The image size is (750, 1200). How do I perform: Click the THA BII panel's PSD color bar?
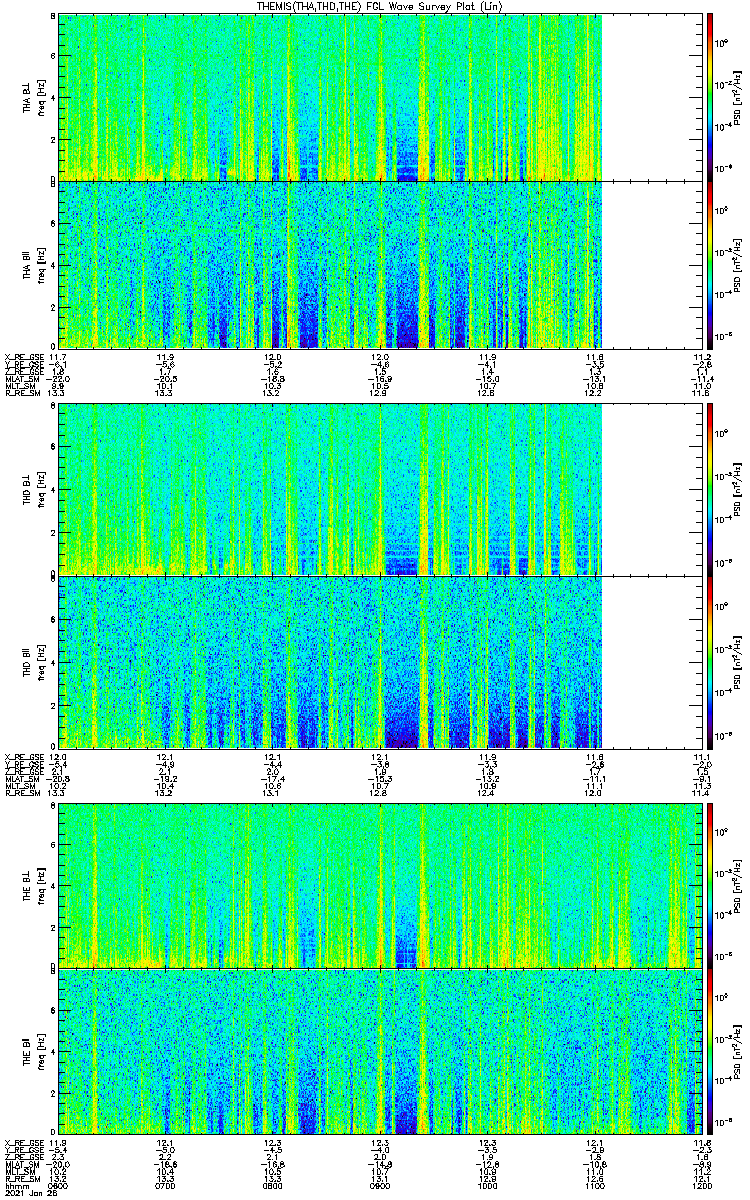(709, 264)
